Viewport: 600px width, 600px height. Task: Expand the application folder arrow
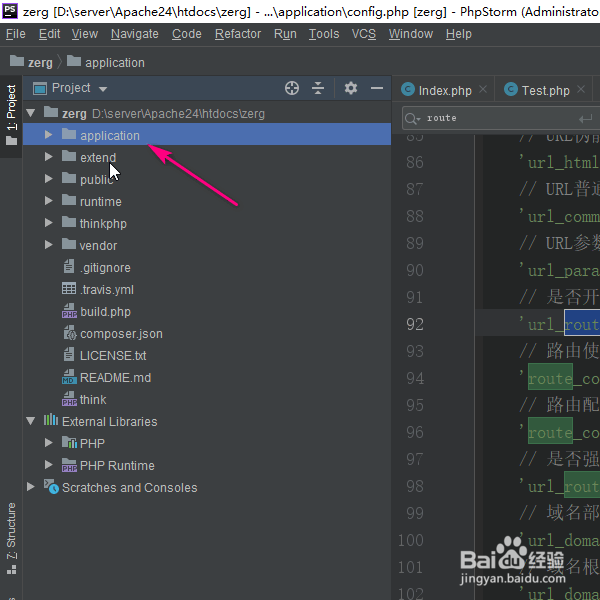click(48, 135)
